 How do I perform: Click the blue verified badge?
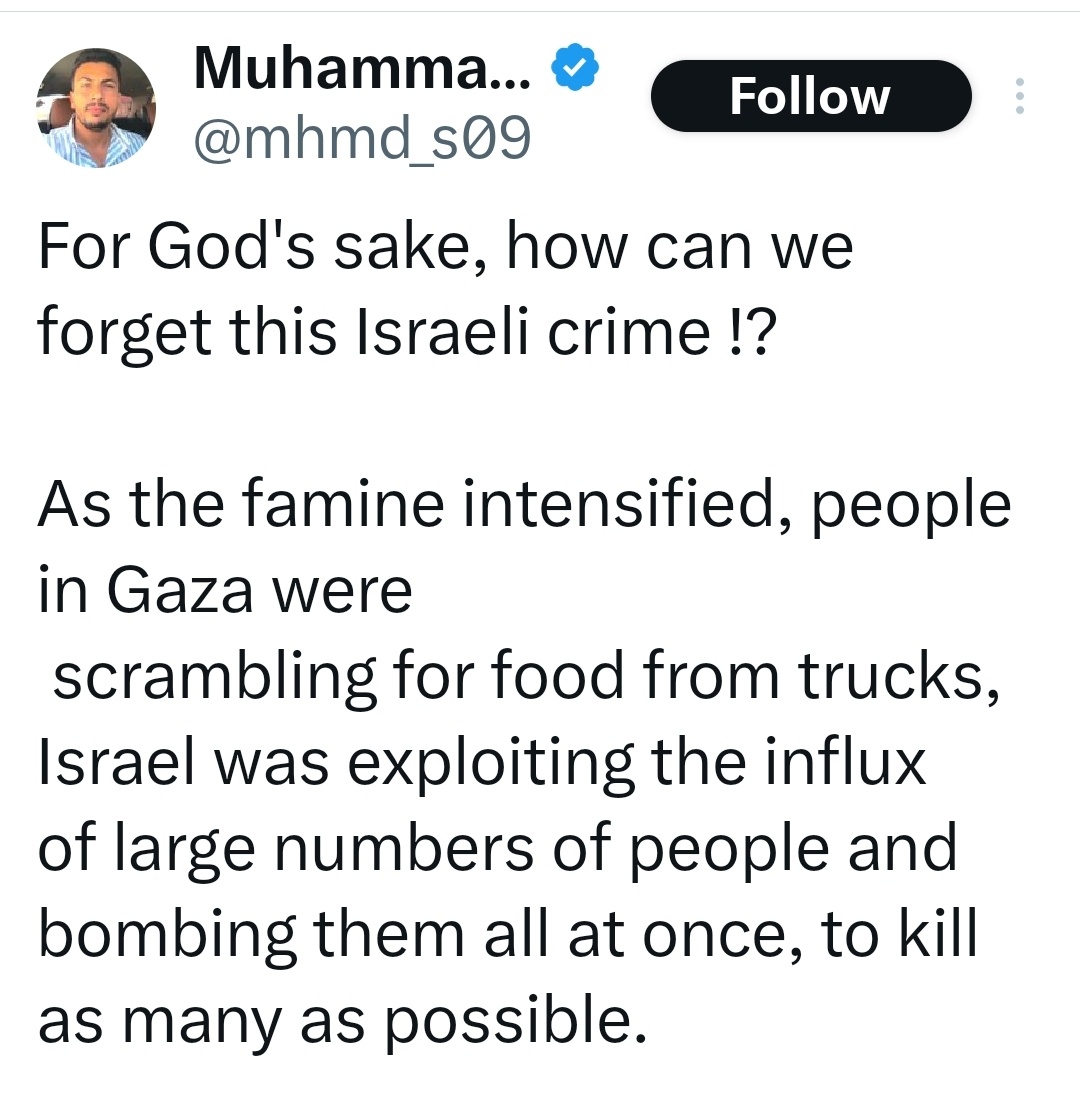pyautogui.click(x=575, y=69)
